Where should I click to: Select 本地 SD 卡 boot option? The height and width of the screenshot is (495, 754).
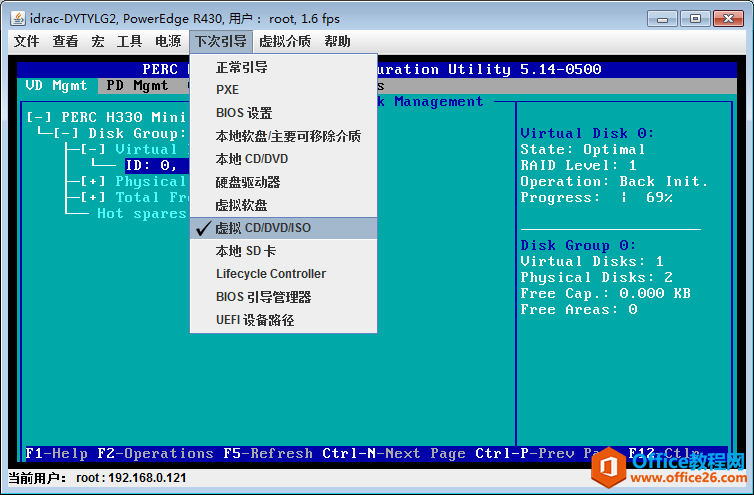(x=283, y=251)
